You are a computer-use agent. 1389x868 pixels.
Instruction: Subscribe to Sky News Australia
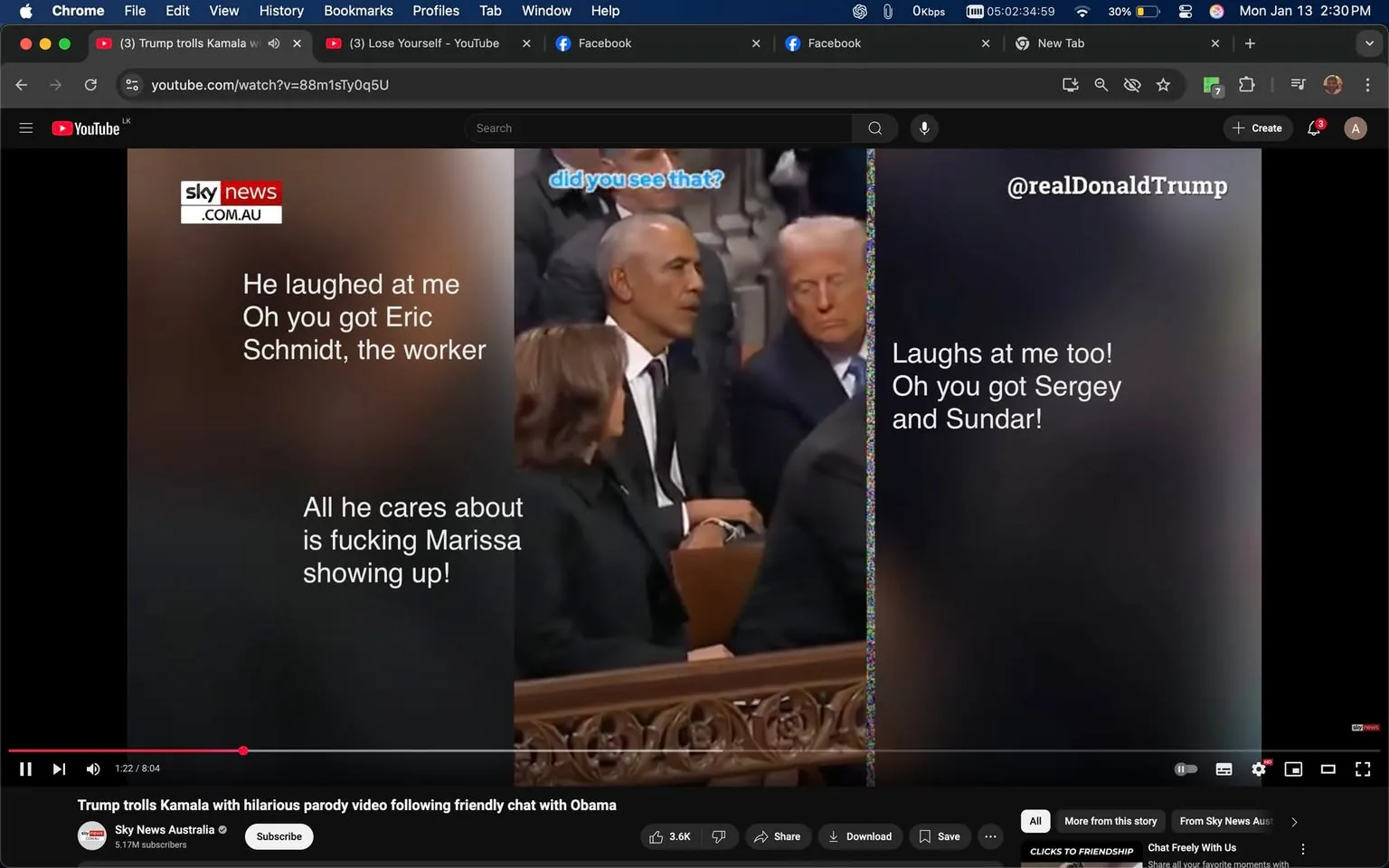[279, 836]
